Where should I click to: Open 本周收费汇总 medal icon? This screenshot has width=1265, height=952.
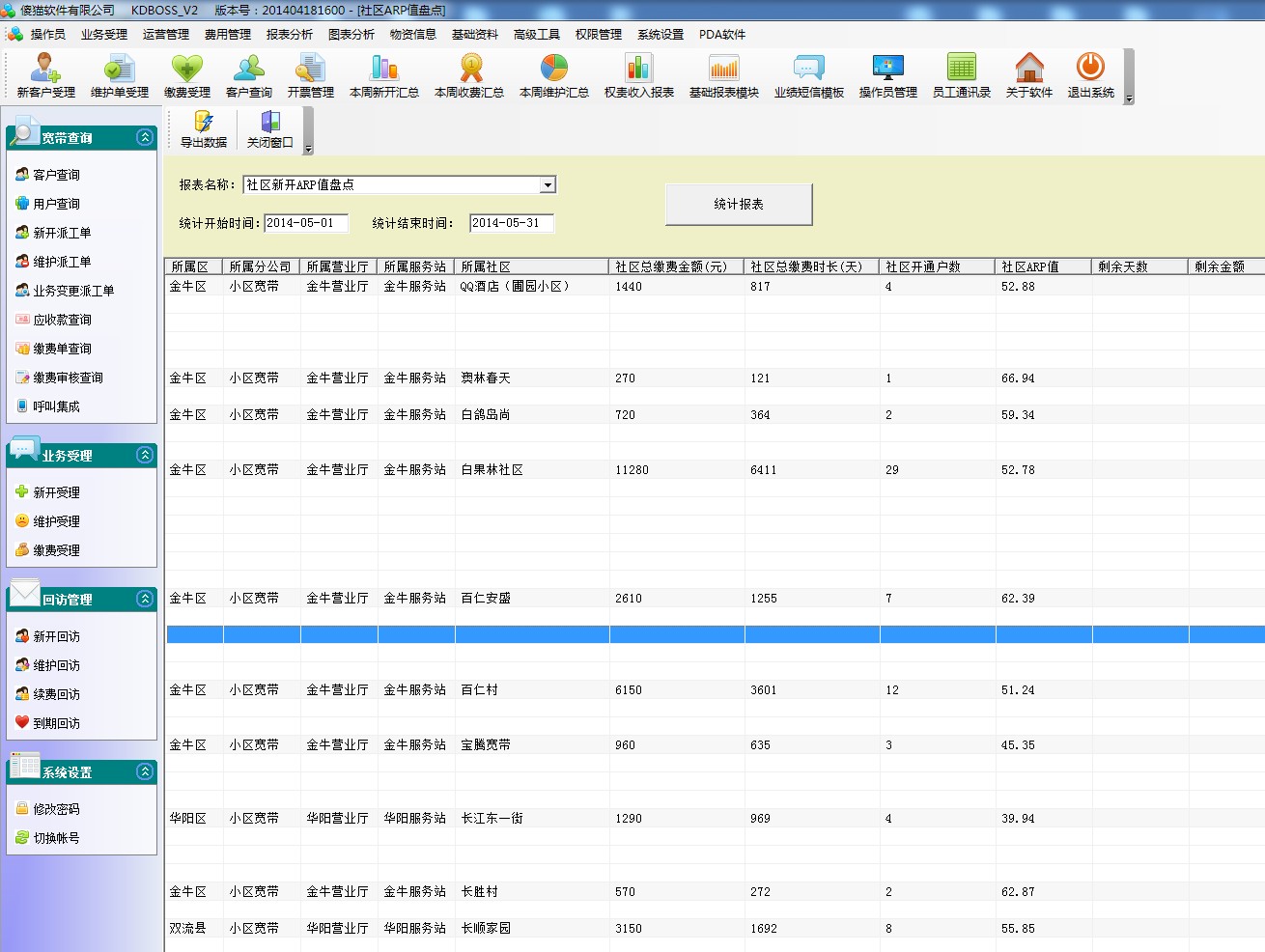click(469, 75)
